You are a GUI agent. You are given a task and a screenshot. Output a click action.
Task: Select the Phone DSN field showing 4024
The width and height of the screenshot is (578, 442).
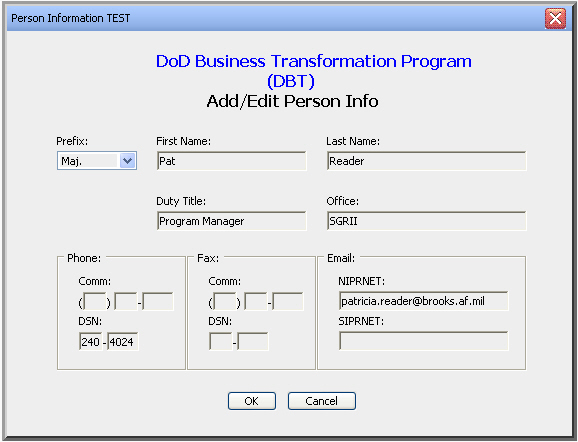(123, 342)
